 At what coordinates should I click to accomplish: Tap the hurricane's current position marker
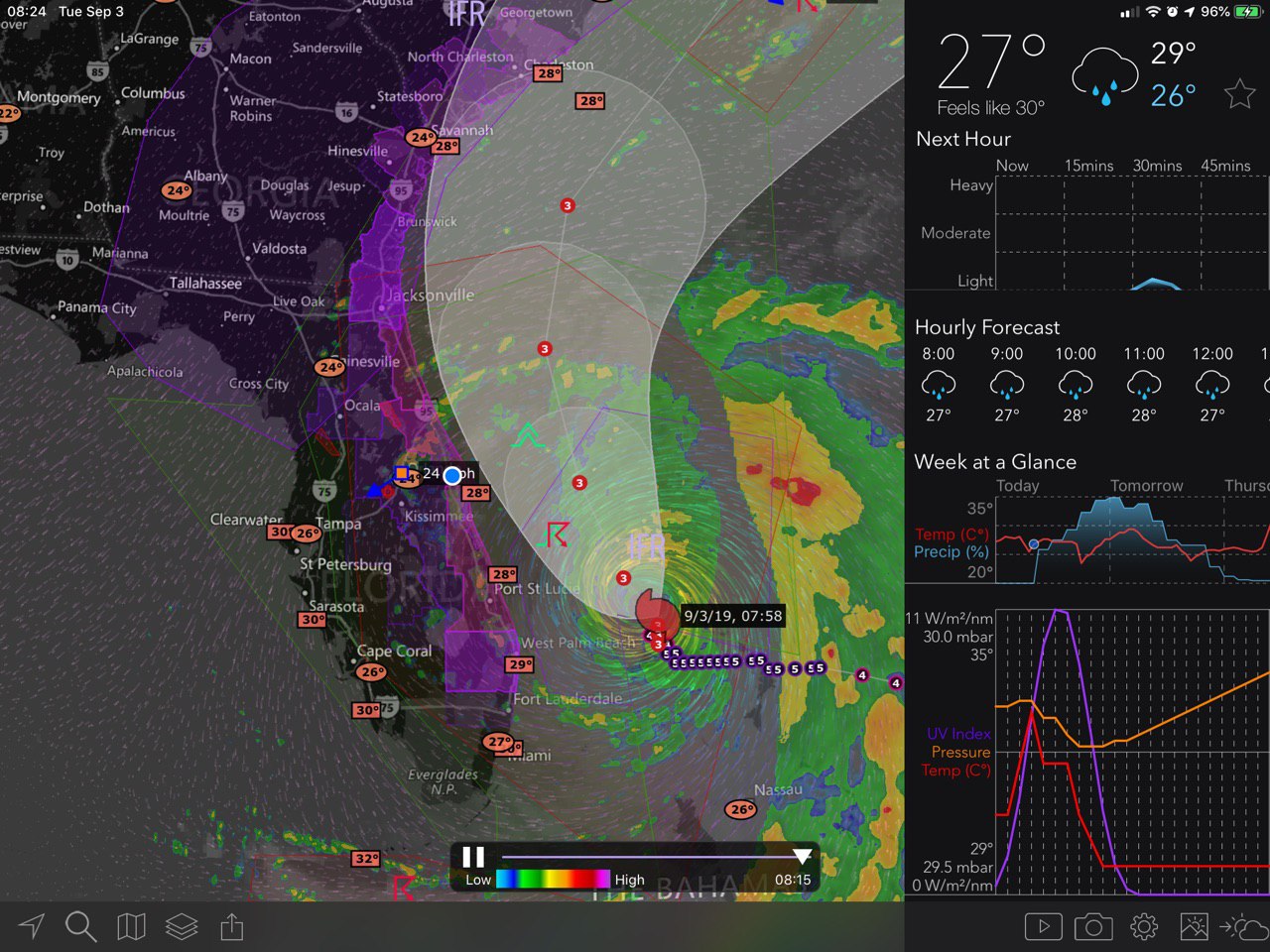click(657, 613)
